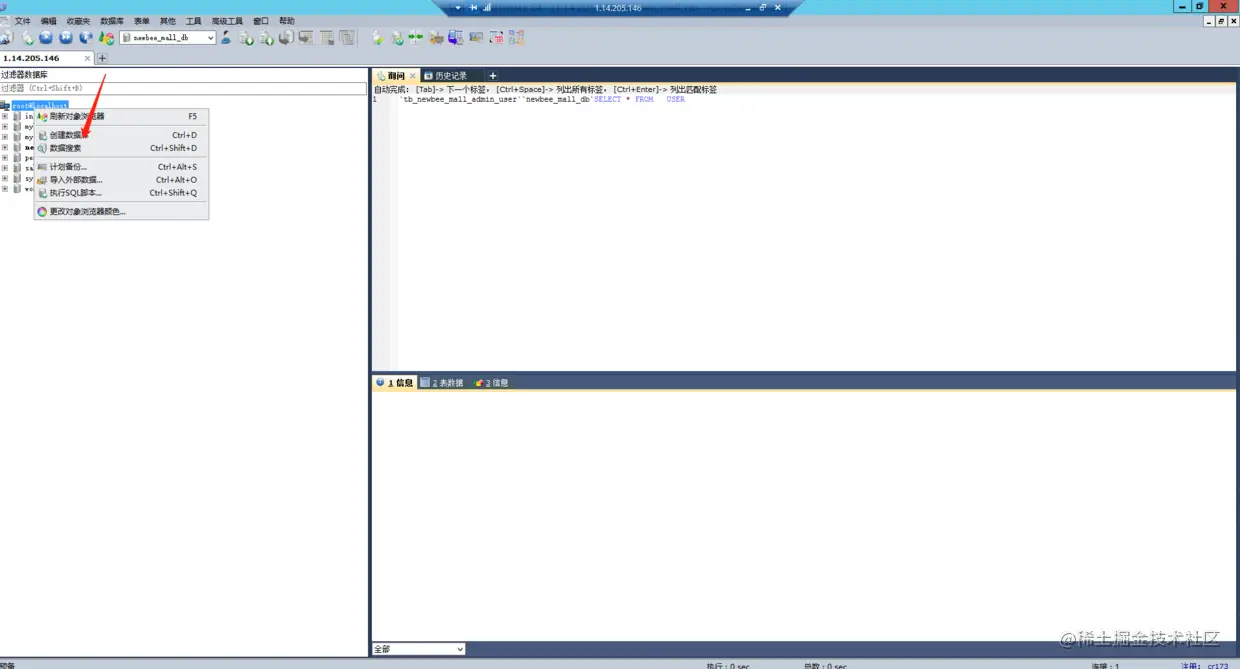Viewport: 1240px width, 669px height.
Task: Choose 数据搜索 from the context menu
Action: click(121, 148)
